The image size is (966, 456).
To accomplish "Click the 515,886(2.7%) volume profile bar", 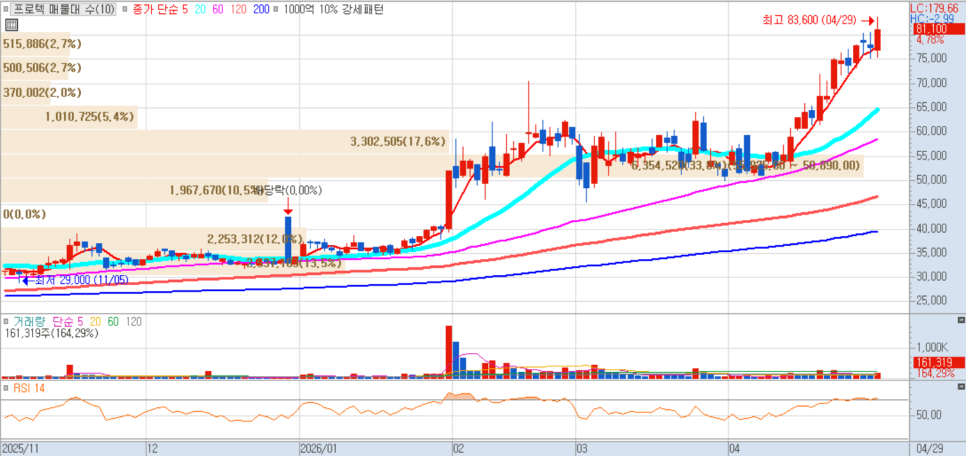I will pos(35,44).
